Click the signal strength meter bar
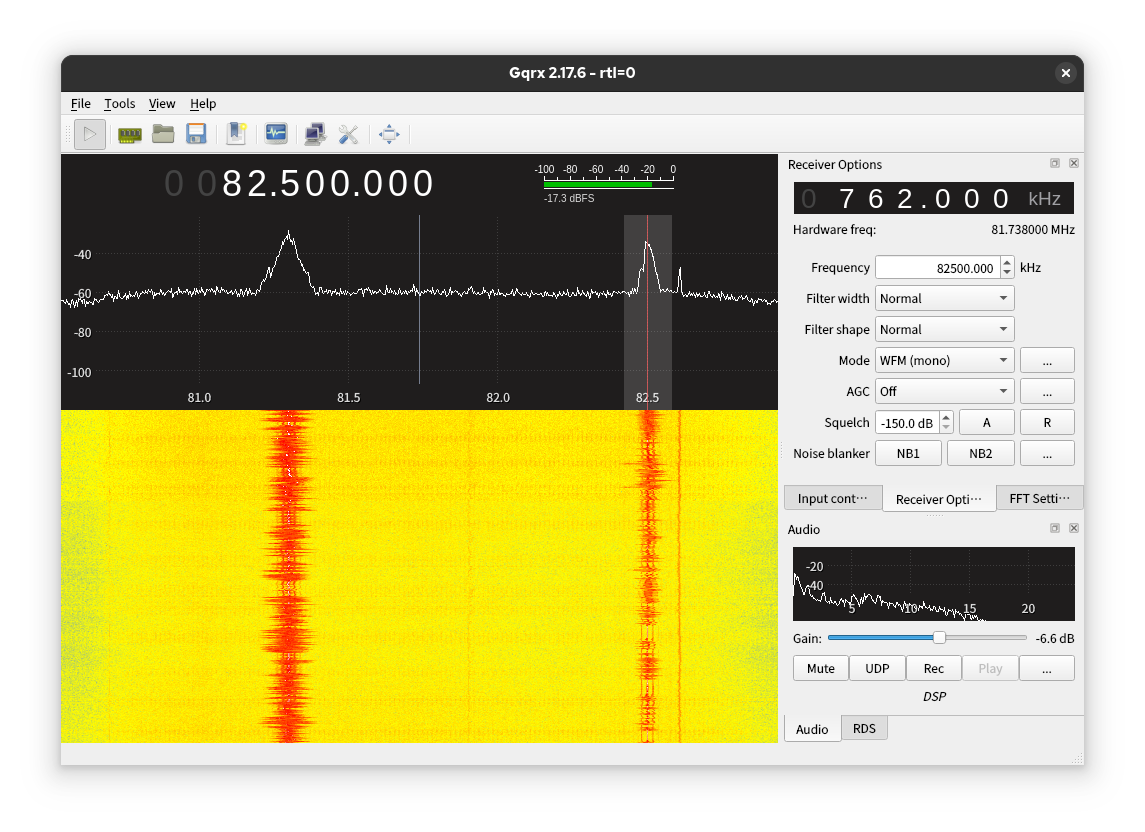Viewport: 1145px width, 832px height. click(608, 185)
